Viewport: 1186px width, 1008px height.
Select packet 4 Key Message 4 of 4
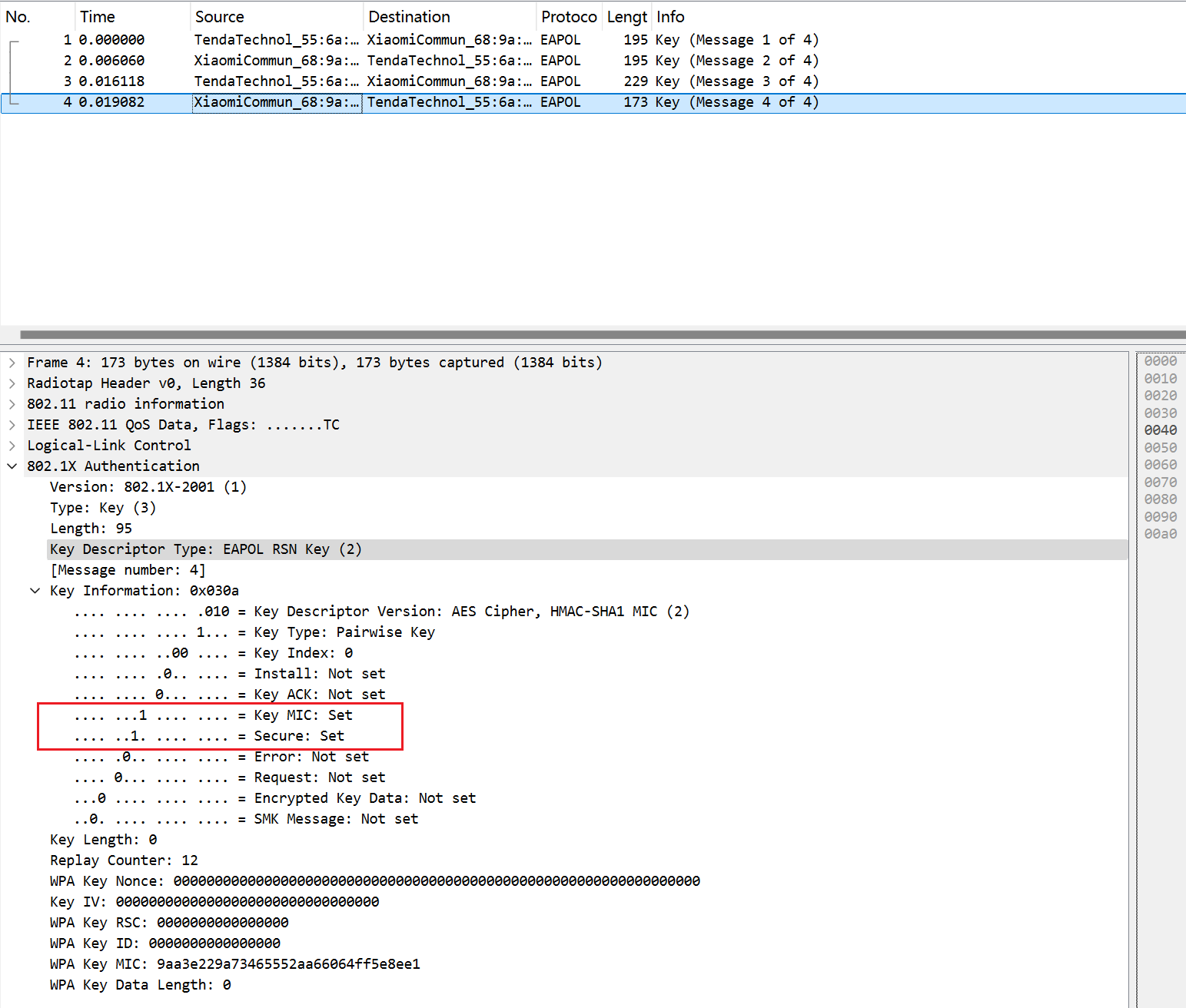point(593,102)
